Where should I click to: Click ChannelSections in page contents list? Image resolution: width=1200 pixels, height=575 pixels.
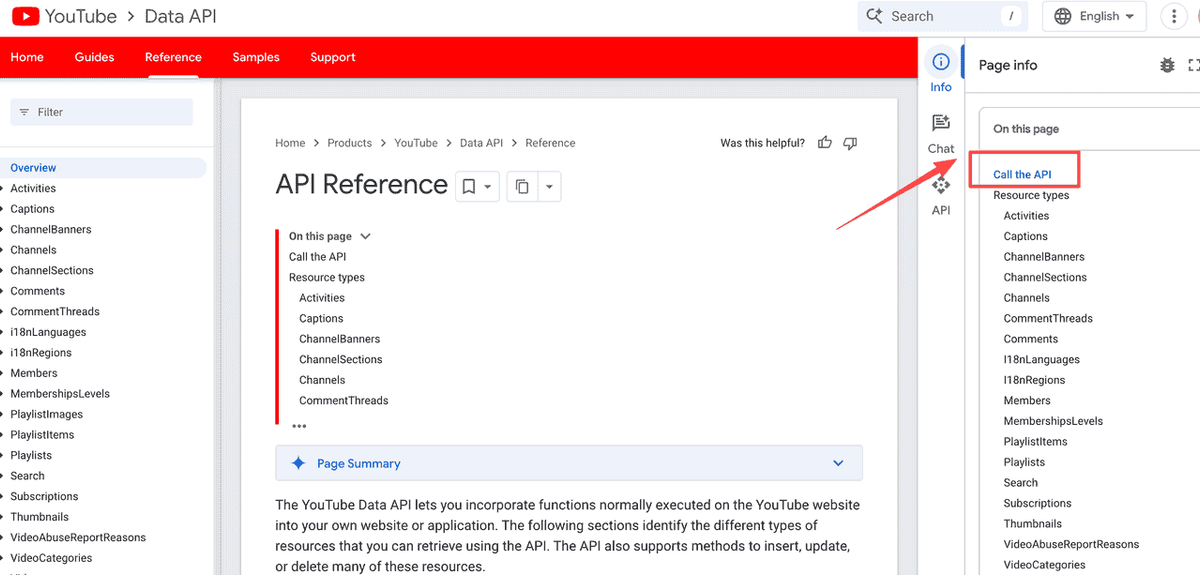coord(341,359)
